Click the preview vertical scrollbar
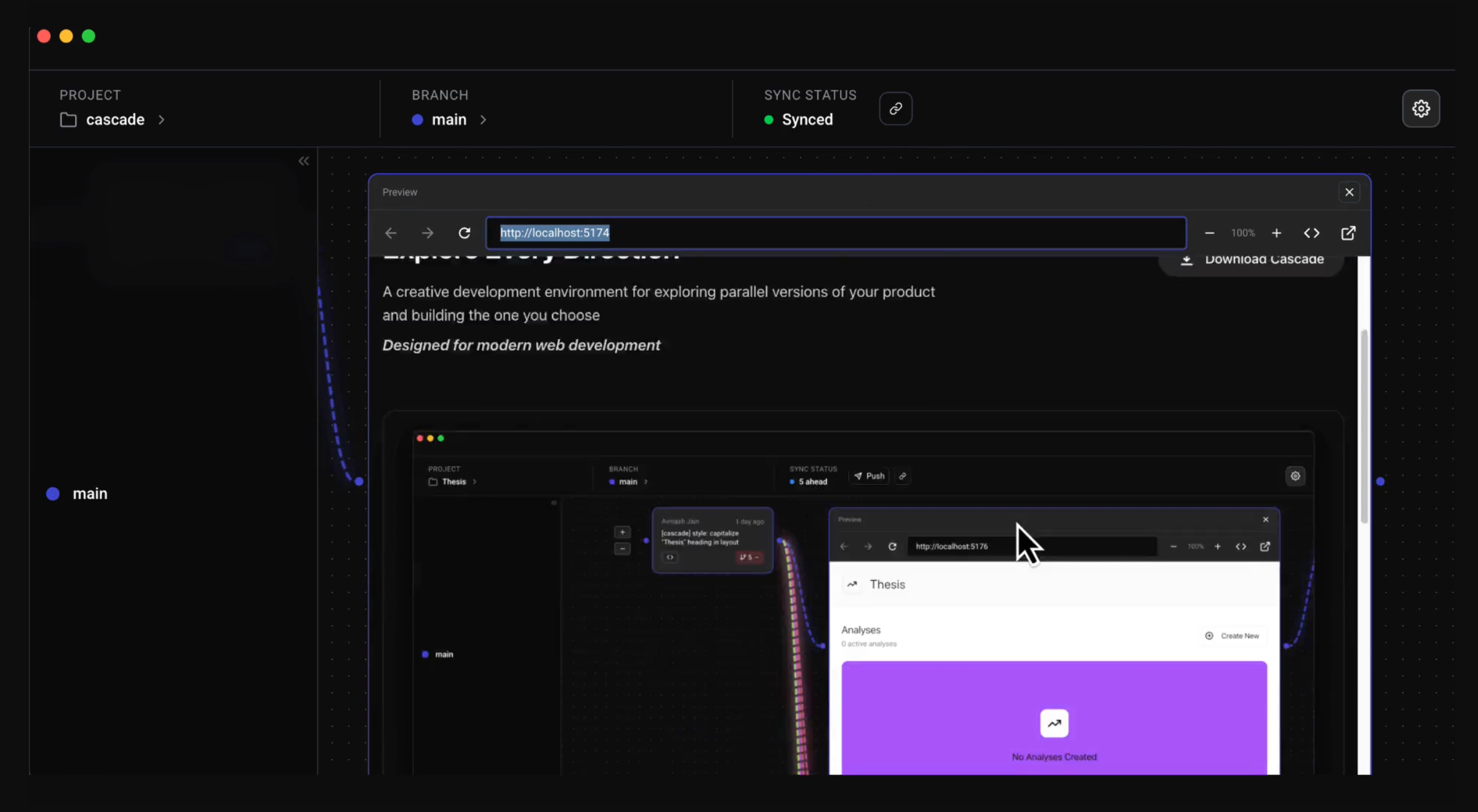The image size is (1478, 812). (1364, 424)
